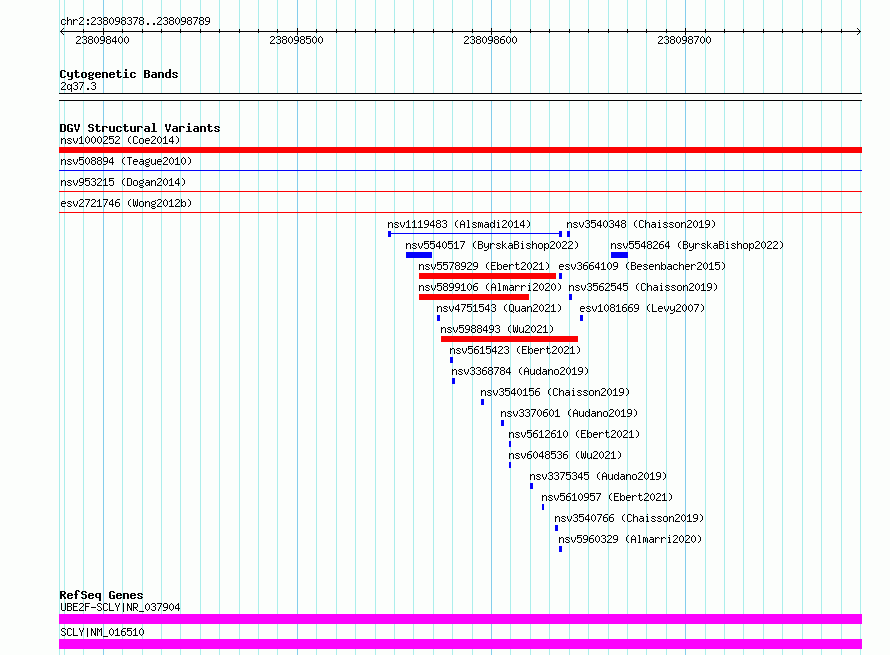
Task: Select nsv5960329 (Almarri2020) label
Action: 630,539
